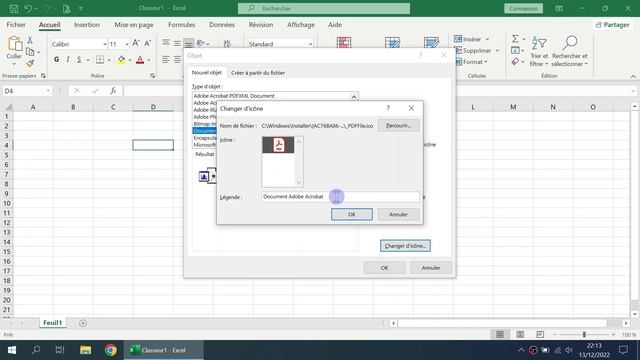Open the Insertion ribbon tab
Viewport: 640px width, 360px height.
click(x=87, y=25)
